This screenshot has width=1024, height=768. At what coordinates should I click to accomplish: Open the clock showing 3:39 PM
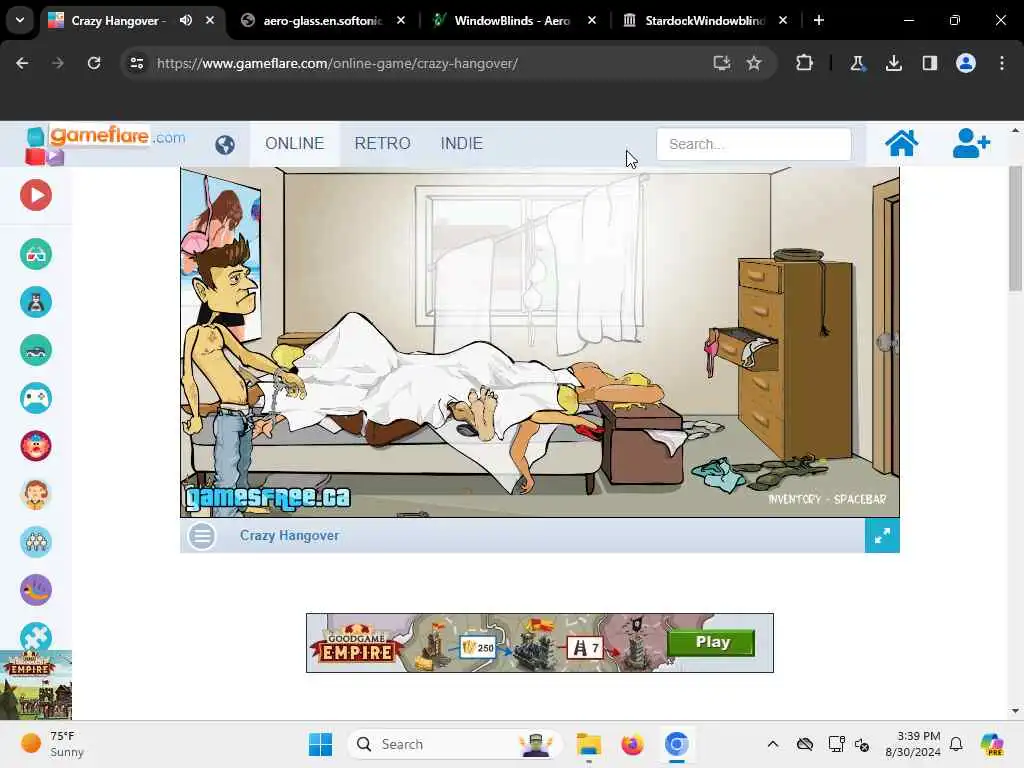pyautogui.click(x=913, y=744)
